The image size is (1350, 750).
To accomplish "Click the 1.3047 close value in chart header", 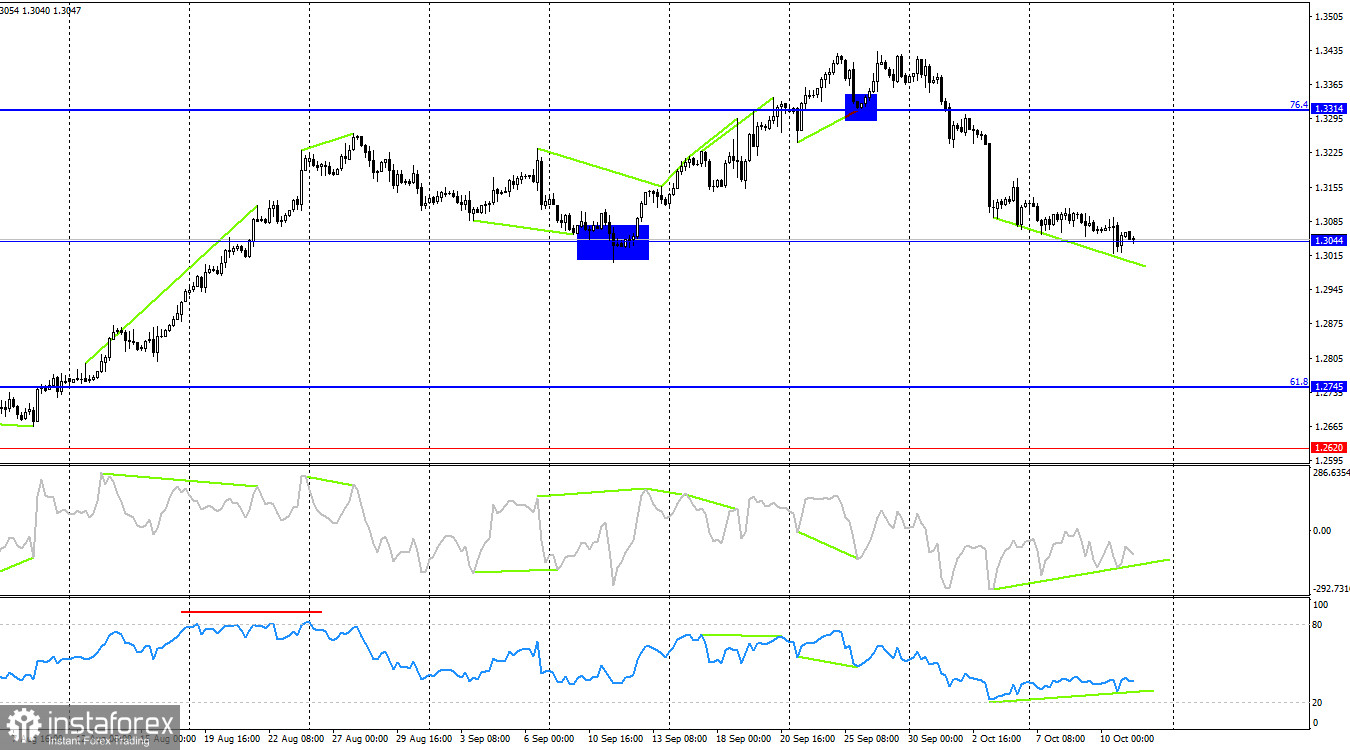I will coord(65,10).
